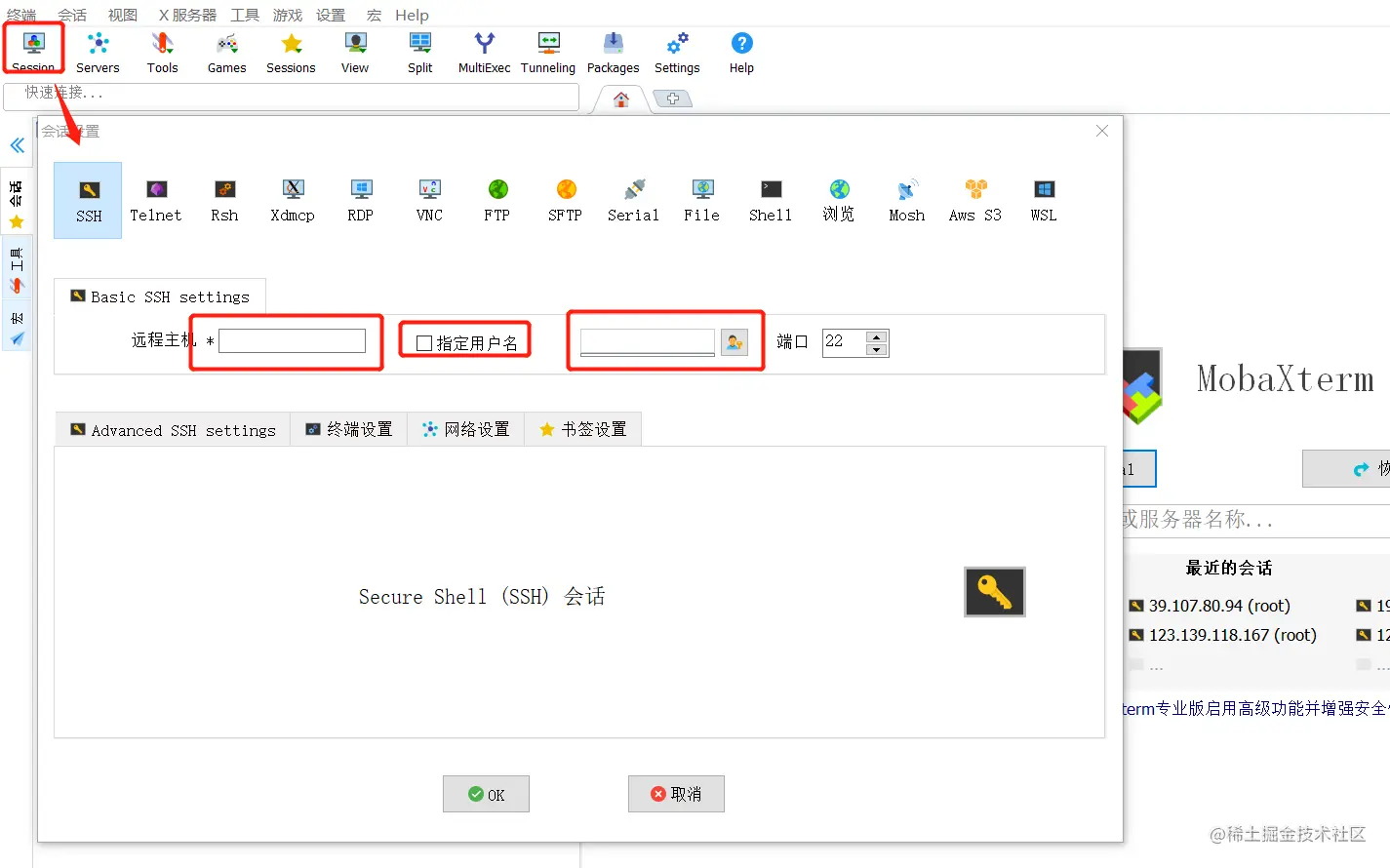
Task: Select the SFTP session type
Action: coord(566,200)
